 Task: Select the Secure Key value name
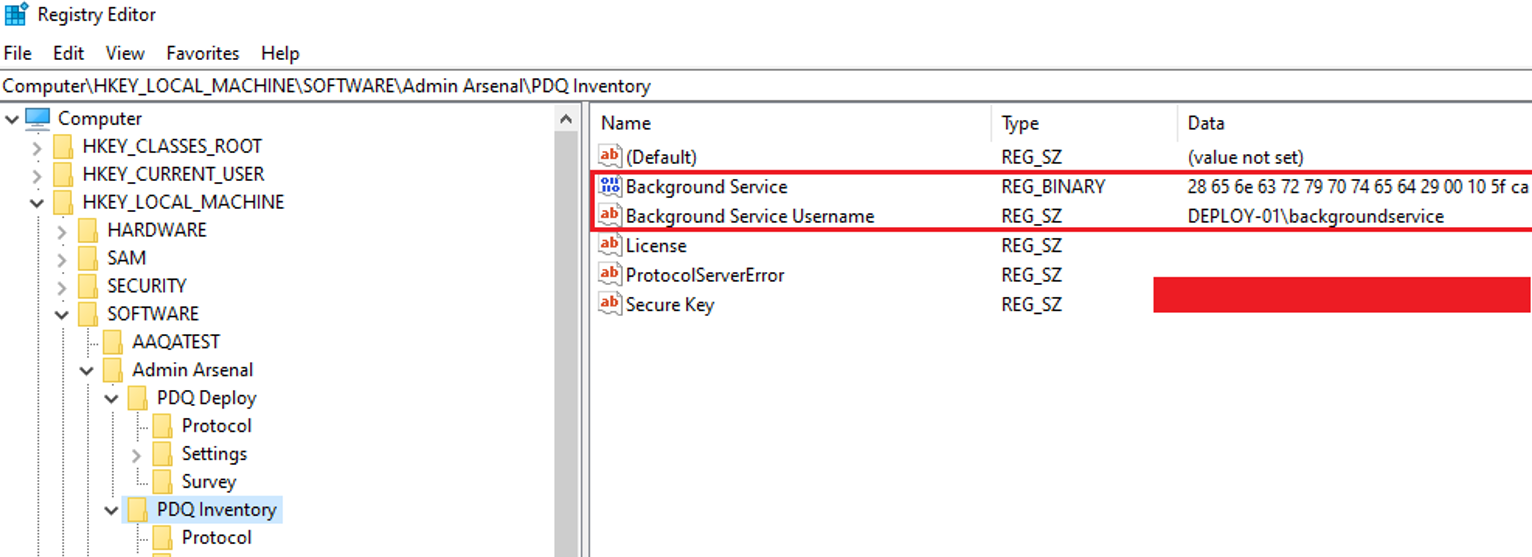point(670,305)
